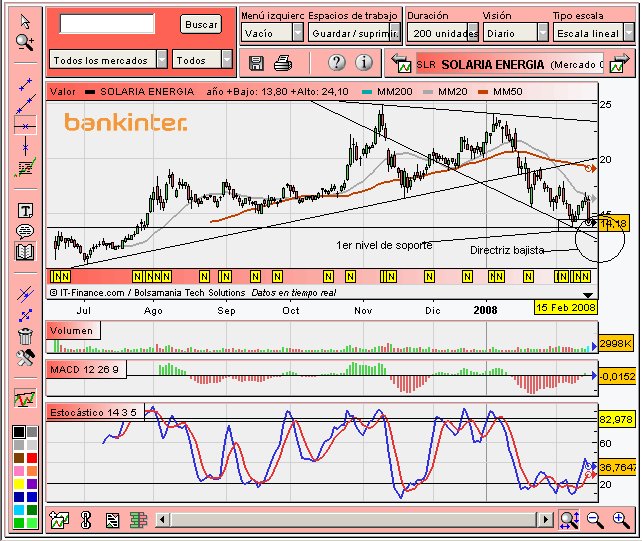
Task: Zoom in with the plus magnifier
Action: tap(621, 520)
